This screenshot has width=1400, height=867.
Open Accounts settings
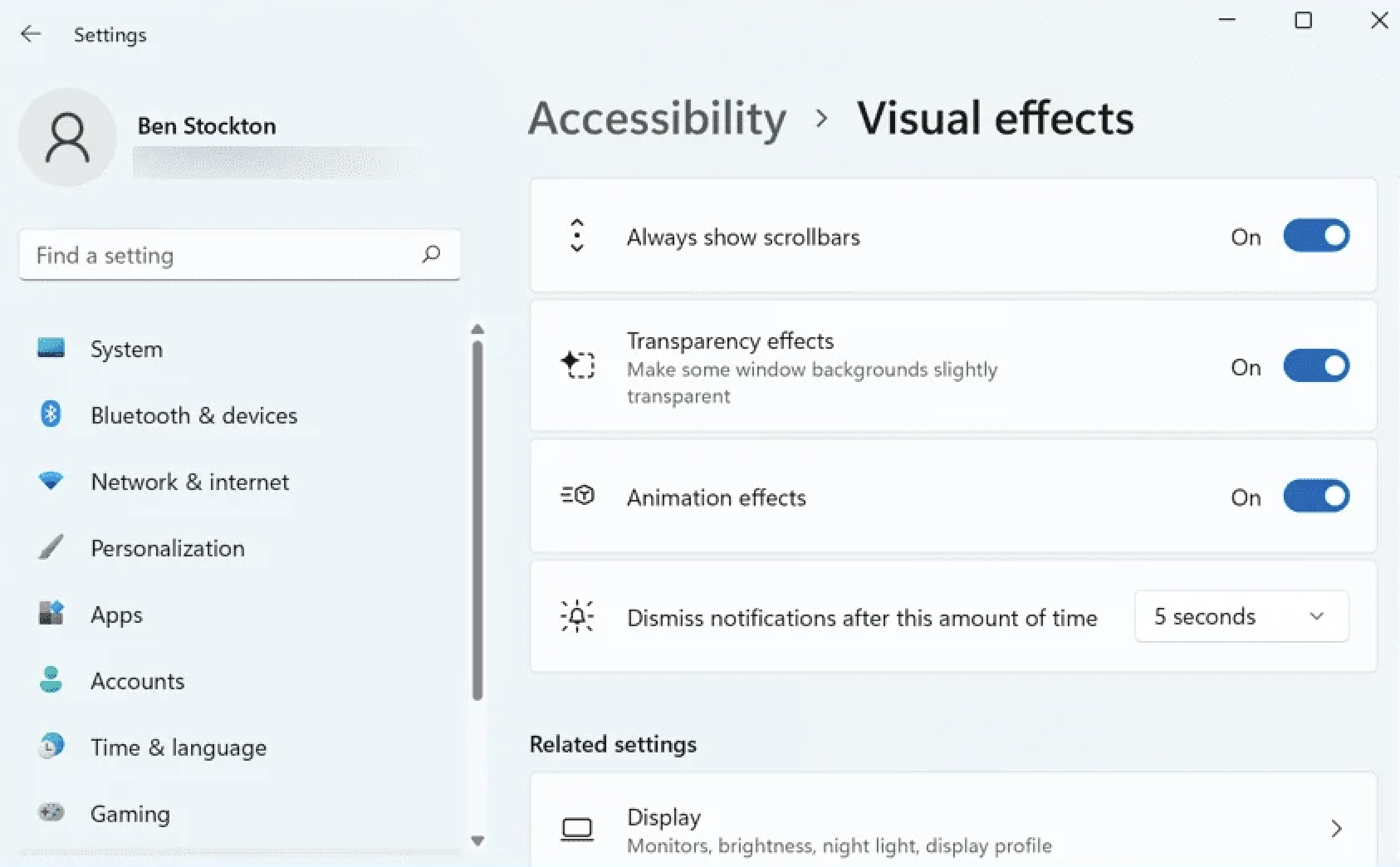[241, 681]
